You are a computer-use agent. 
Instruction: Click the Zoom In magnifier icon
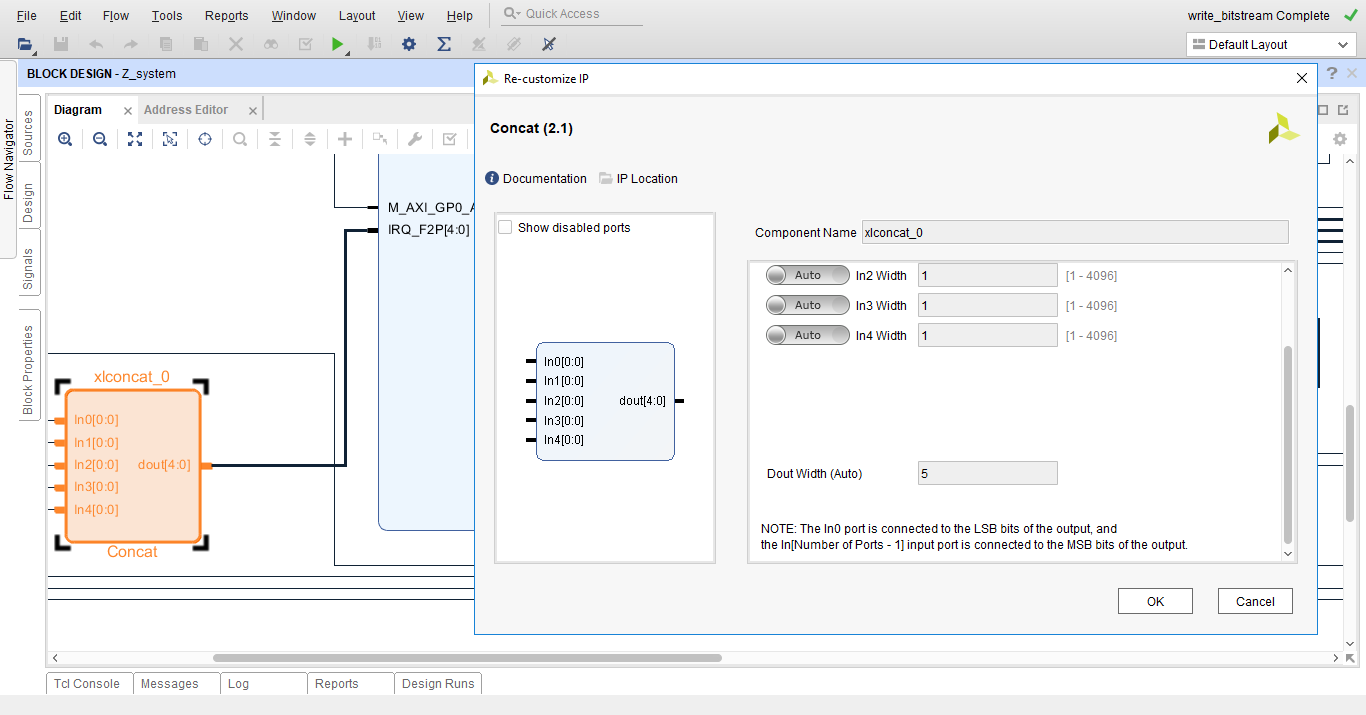tap(65, 139)
